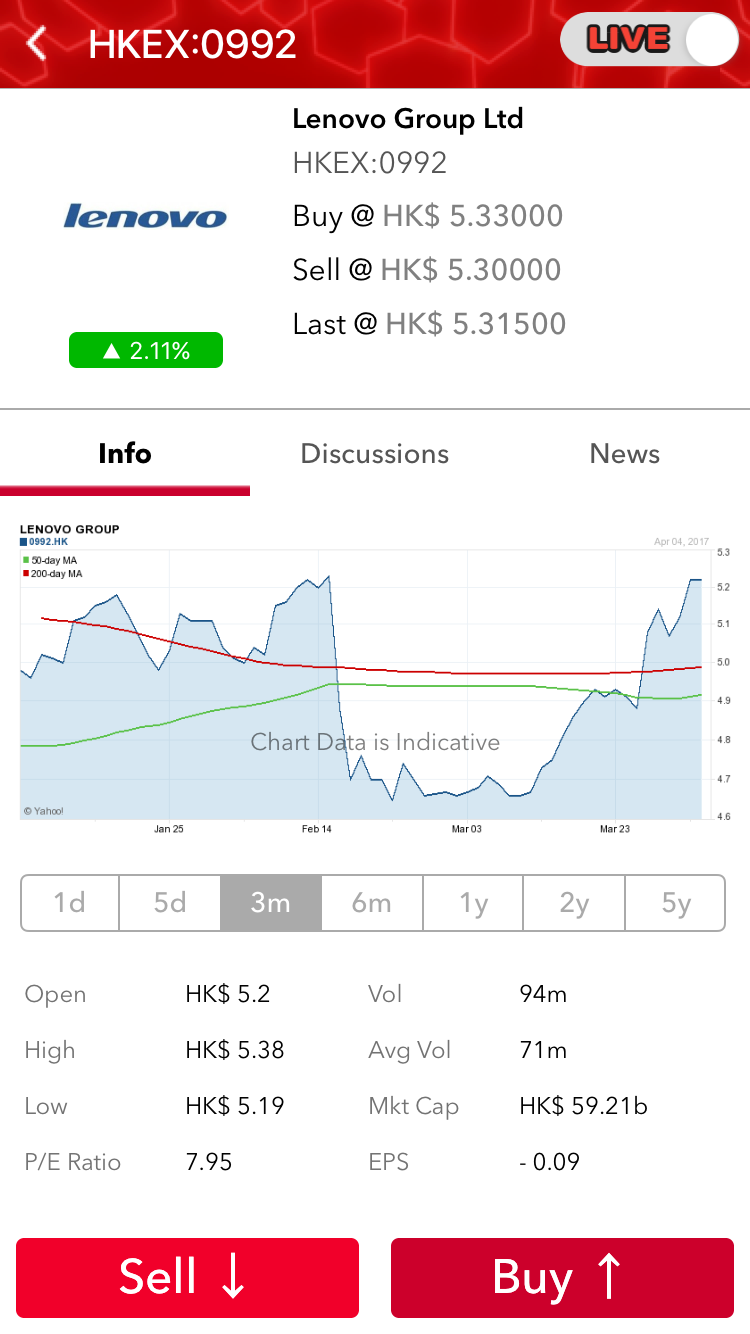This screenshot has width=750, height=1334.
Task: Tap the back arrow icon
Action: [37, 44]
